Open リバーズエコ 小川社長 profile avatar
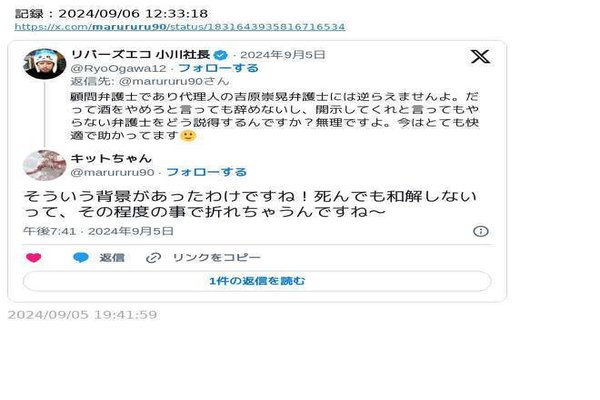 pyautogui.click(x=44, y=64)
